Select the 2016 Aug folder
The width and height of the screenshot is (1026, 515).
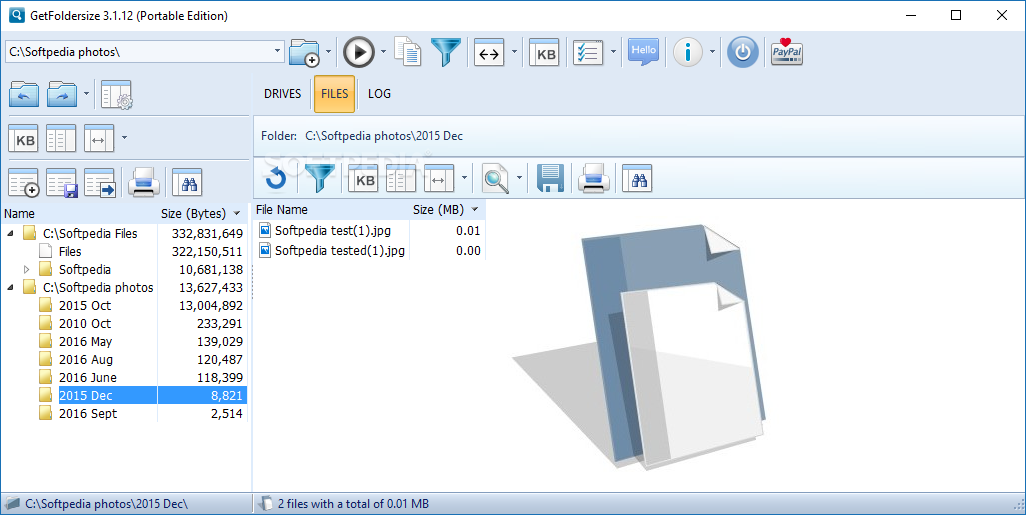pyautogui.click(x=86, y=360)
